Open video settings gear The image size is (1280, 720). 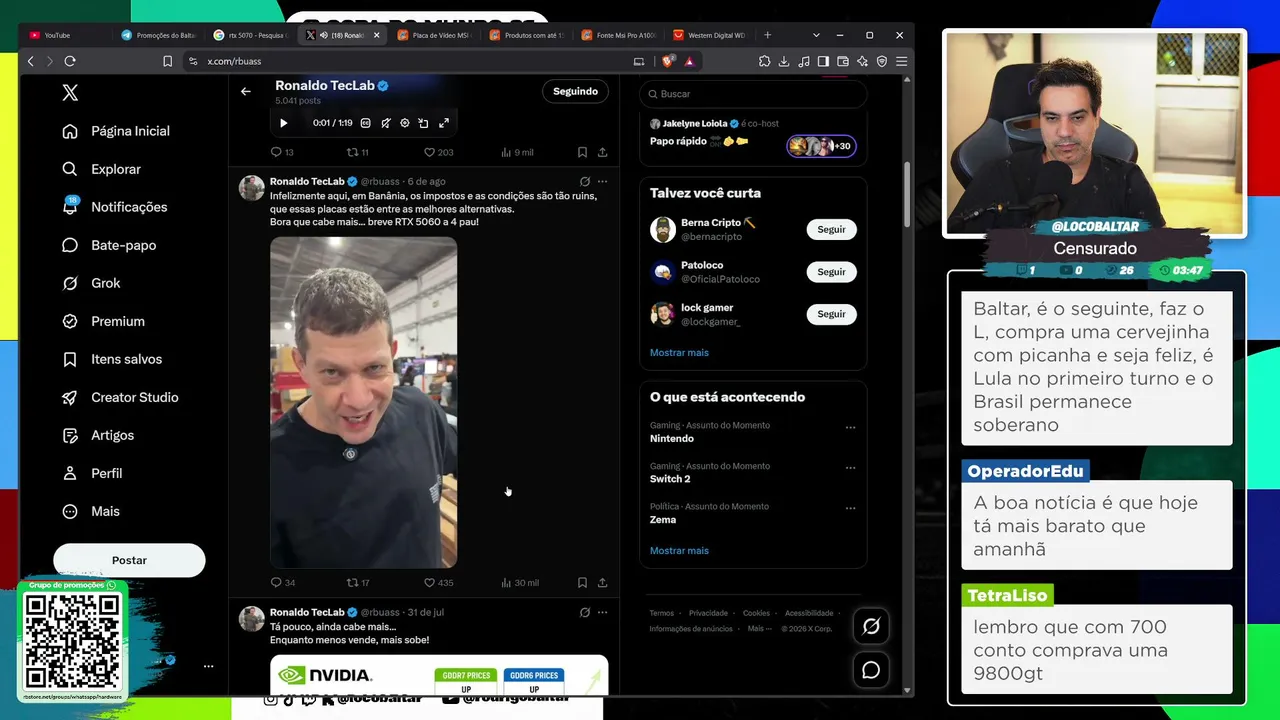(404, 123)
